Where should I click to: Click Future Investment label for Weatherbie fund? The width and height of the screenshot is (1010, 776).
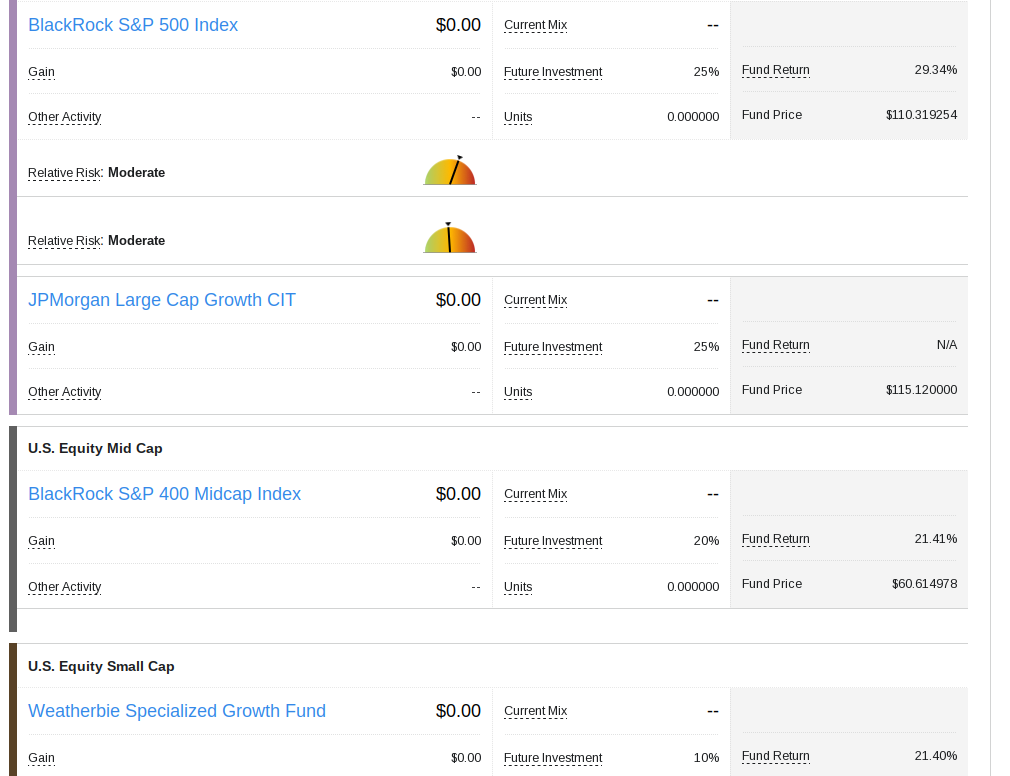(x=553, y=758)
